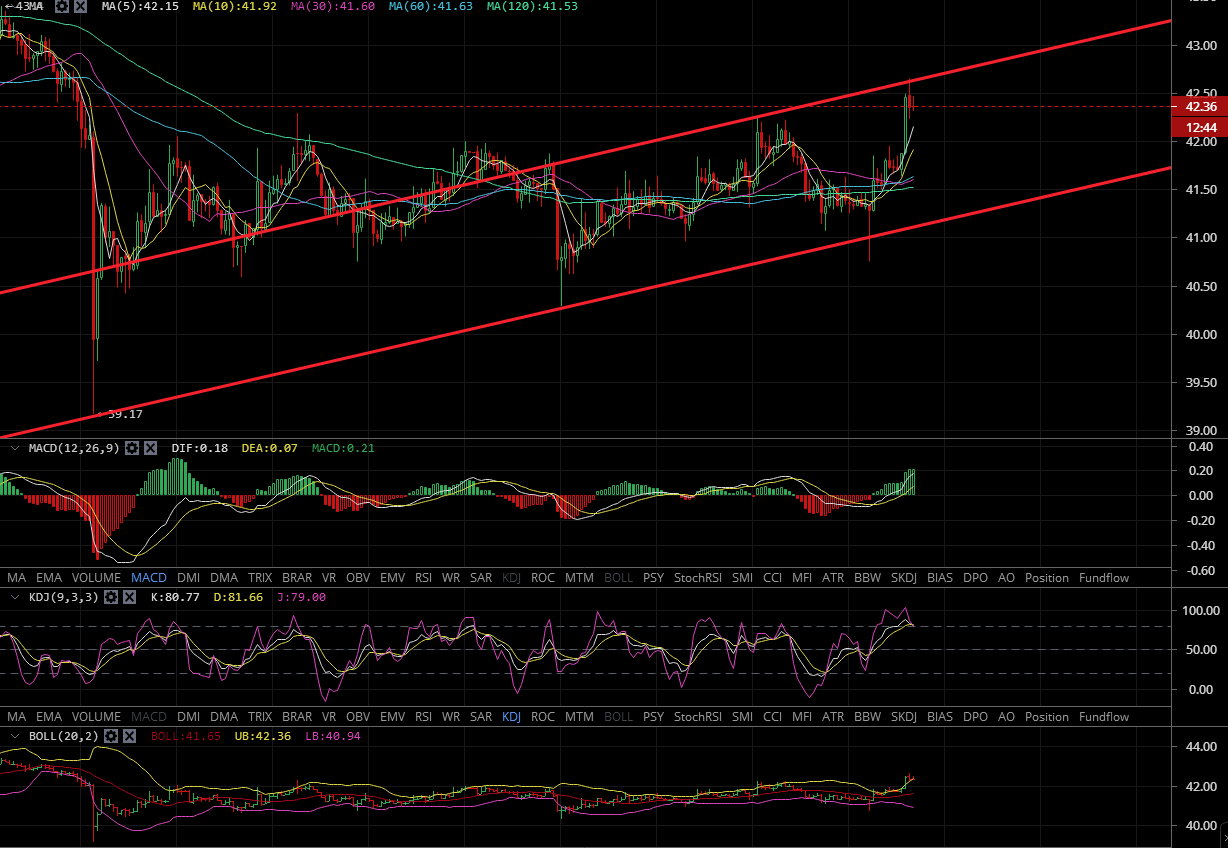Close the MACD(12,26,9) panel with X icon

150,448
